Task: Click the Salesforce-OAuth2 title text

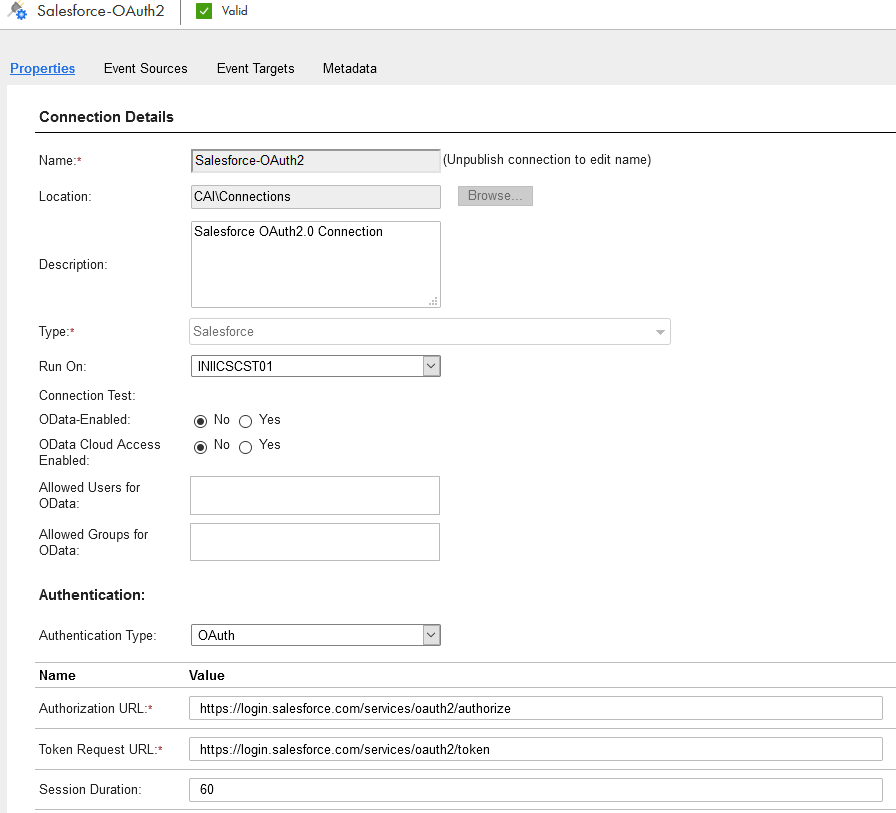Action: [x=101, y=11]
